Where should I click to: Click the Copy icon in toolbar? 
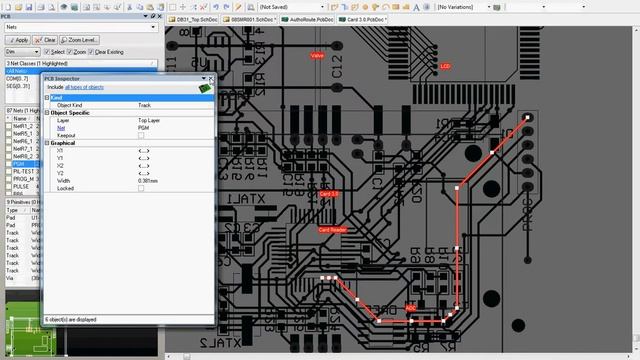tap(140, 7)
